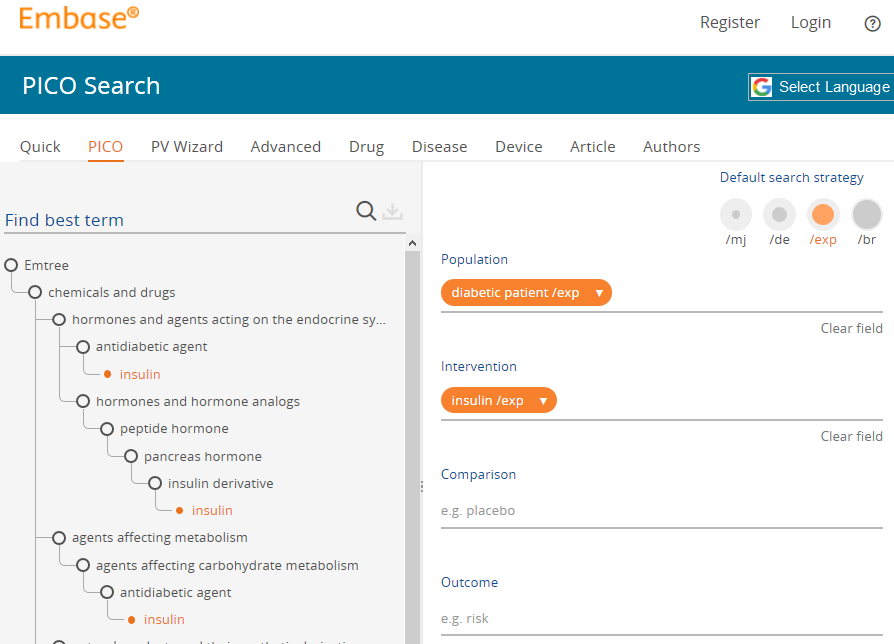
Task: Open the Disease search tab
Action: (x=440, y=147)
